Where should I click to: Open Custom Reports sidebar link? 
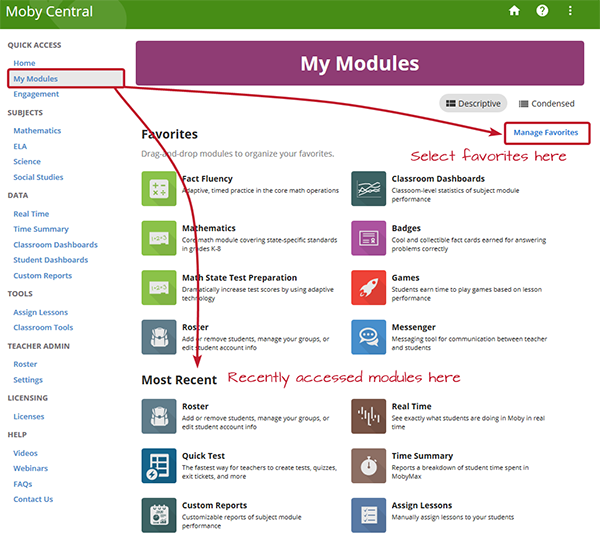coord(42,276)
